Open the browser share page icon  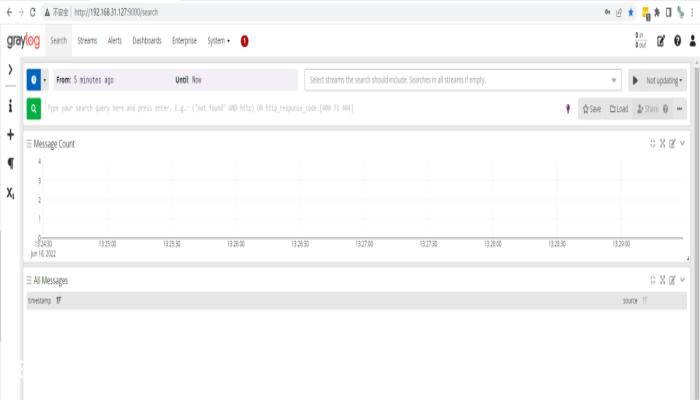[x=619, y=12]
